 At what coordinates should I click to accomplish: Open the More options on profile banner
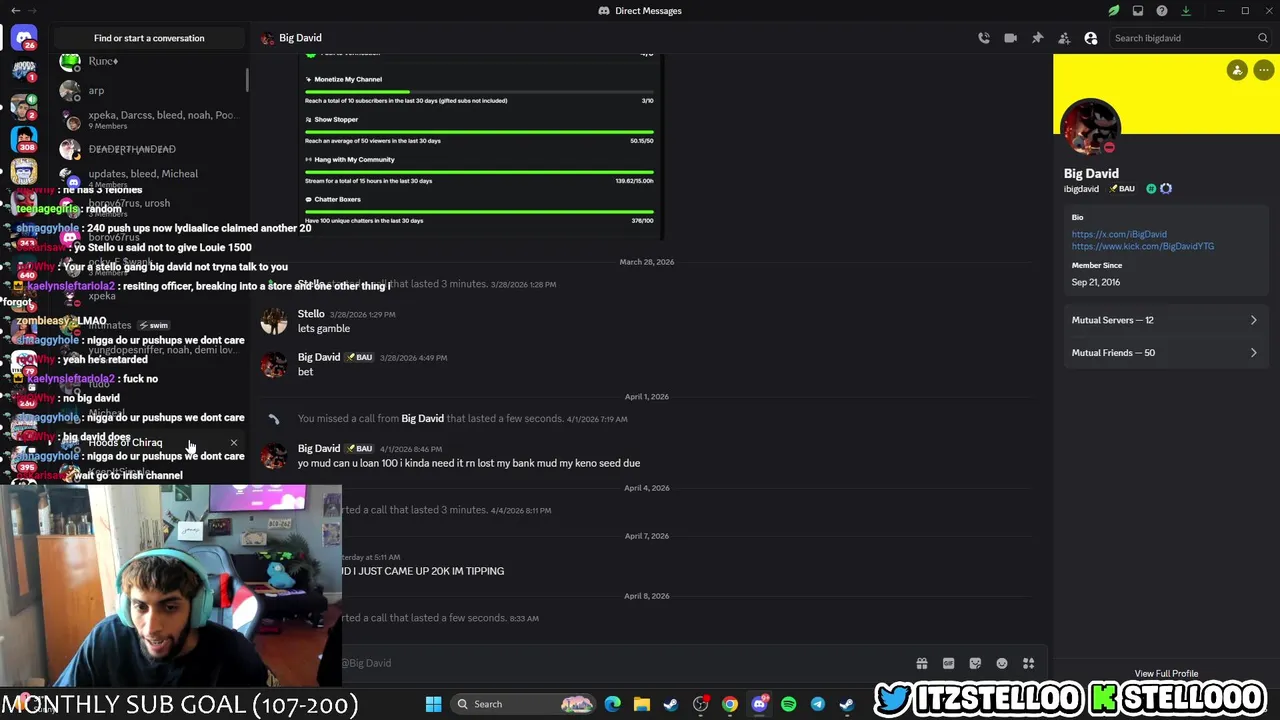(x=1264, y=70)
